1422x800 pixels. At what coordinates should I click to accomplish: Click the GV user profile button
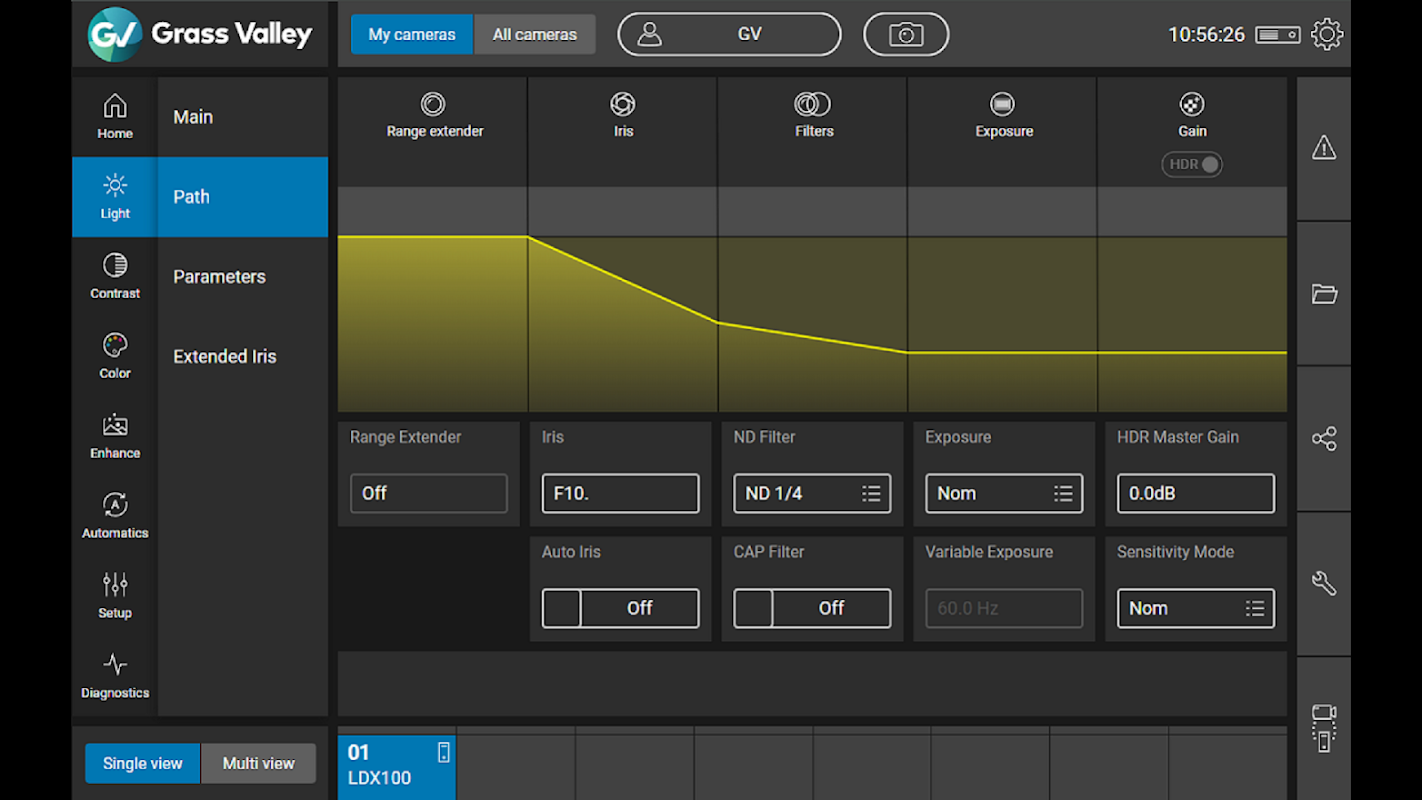pyautogui.click(x=729, y=35)
